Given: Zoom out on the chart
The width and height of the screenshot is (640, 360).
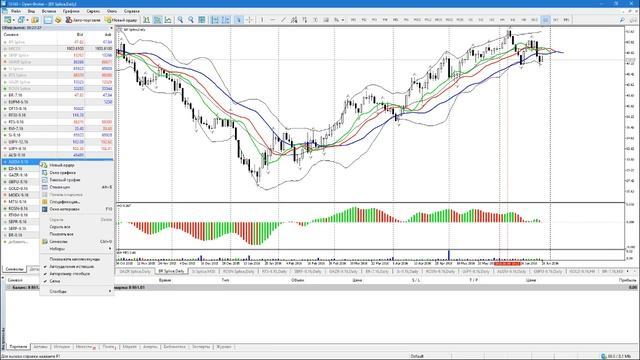Looking at the screenshot, I should coord(191,20).
